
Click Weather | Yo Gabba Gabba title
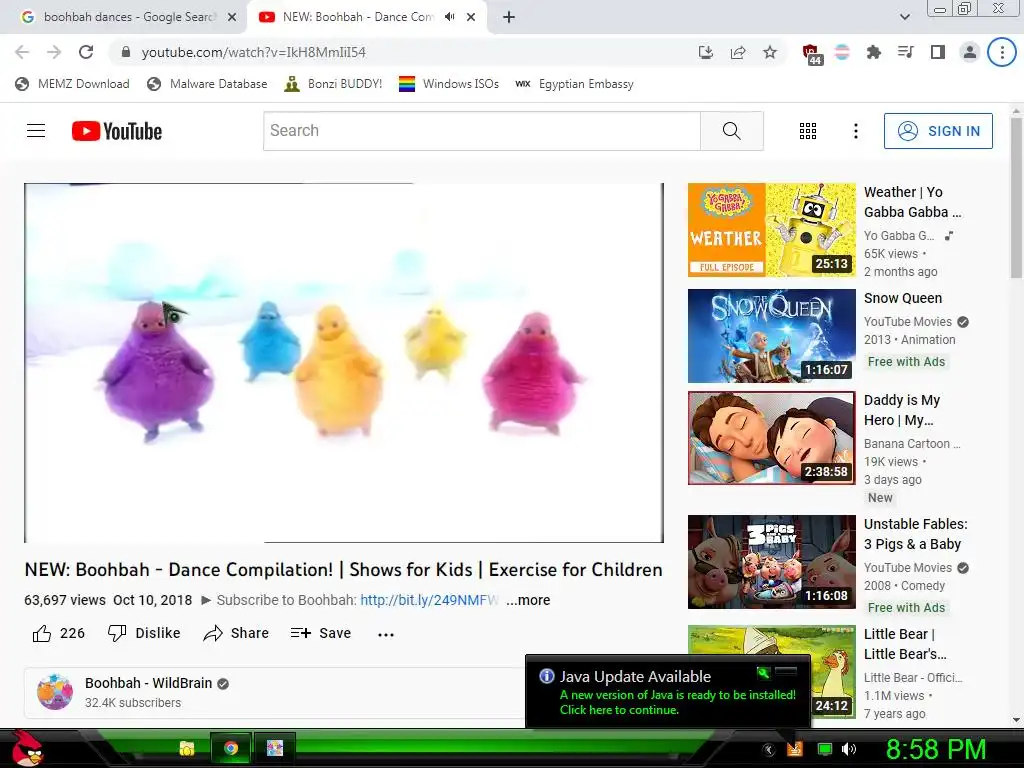pyautogui.click(x=912, y=202)
